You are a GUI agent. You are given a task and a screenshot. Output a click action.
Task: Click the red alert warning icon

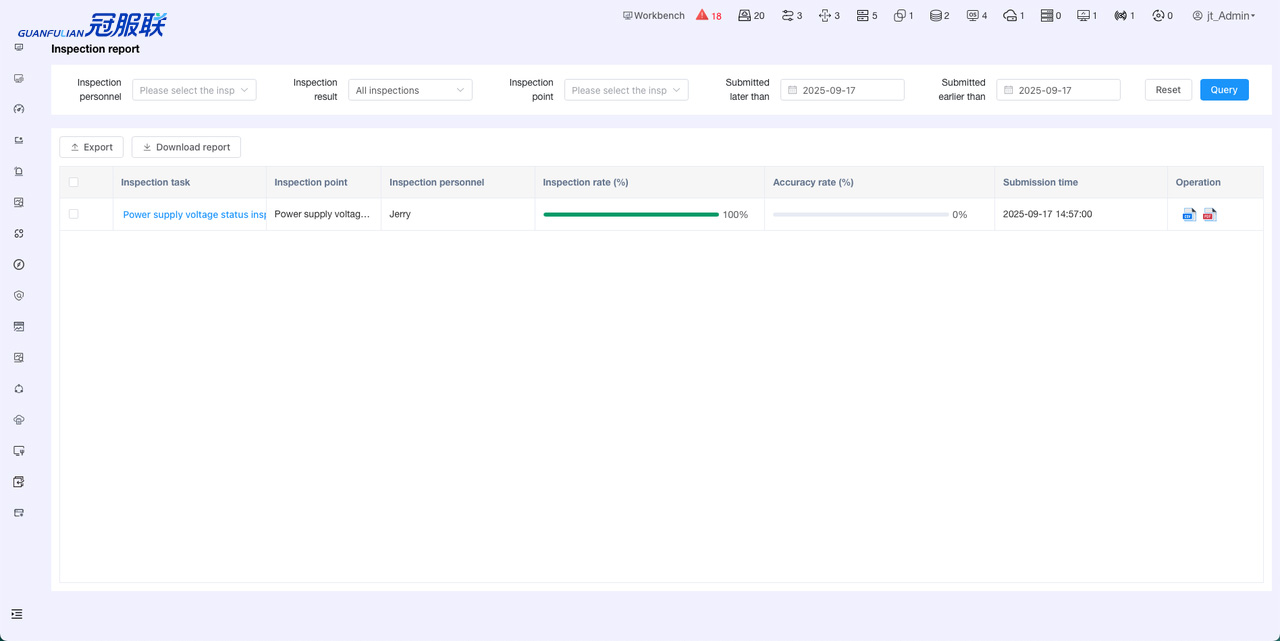[702, 15]
